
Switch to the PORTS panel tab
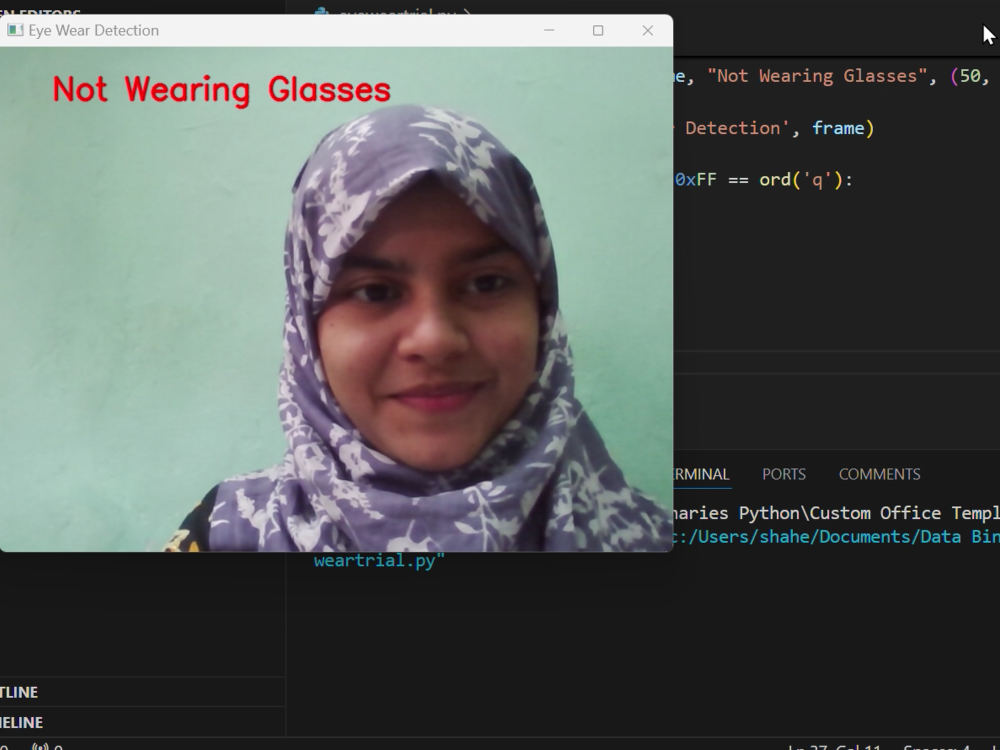(x=784, y=474)
